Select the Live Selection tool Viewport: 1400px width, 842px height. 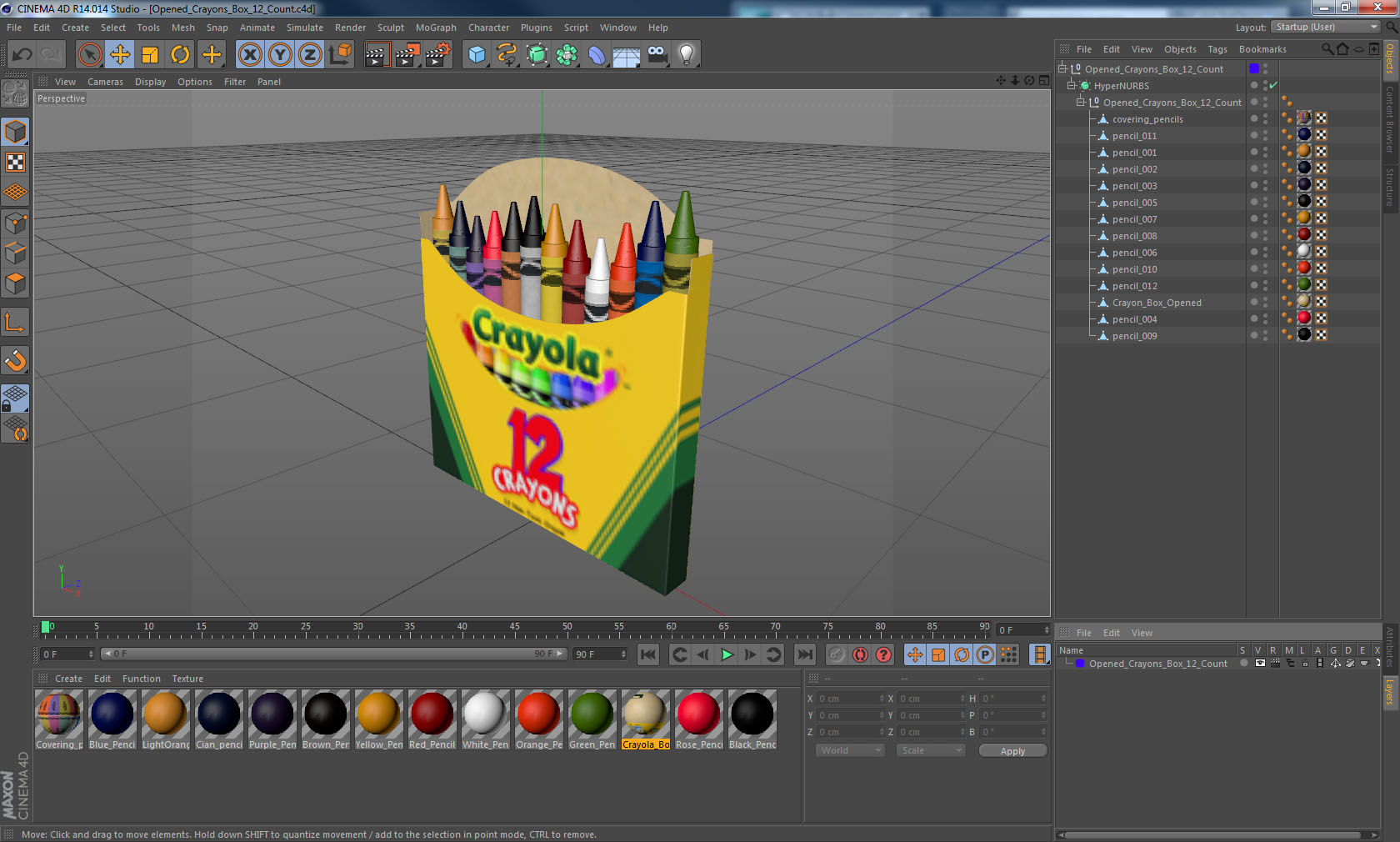pos(89,55)
